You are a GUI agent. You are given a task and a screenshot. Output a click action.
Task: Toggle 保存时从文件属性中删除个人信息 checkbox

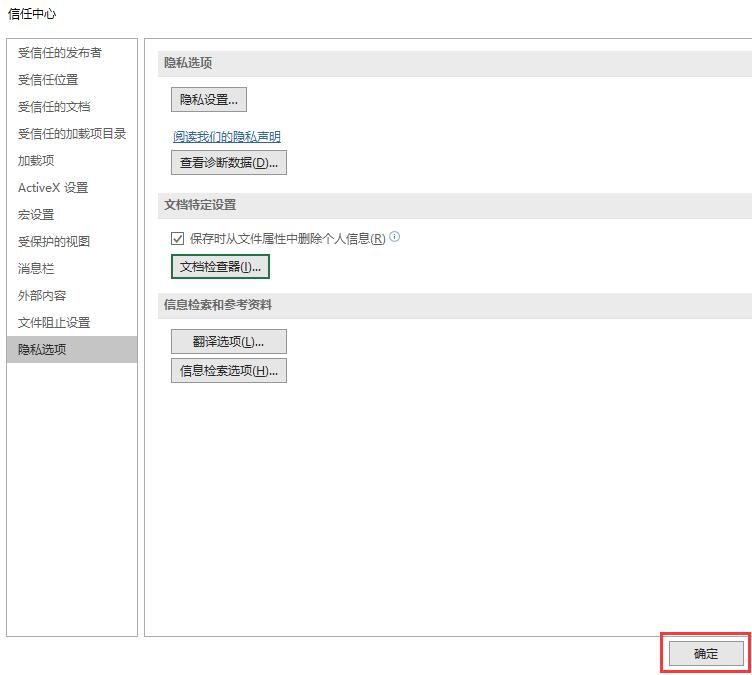click(178, 239)
